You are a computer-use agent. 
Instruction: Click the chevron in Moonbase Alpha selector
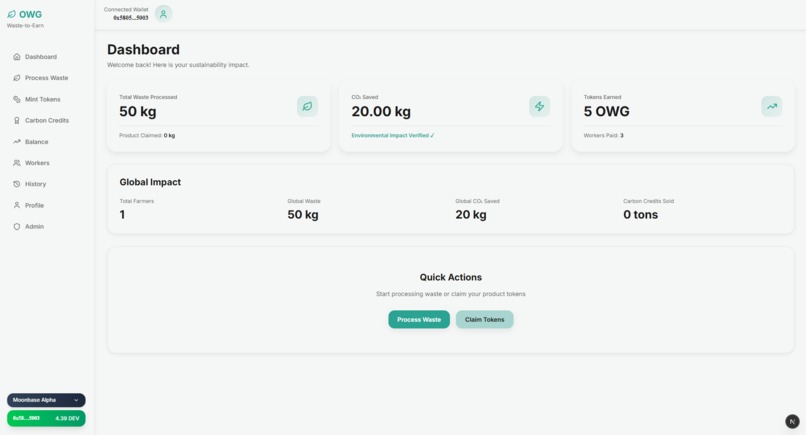coord(76,400)
